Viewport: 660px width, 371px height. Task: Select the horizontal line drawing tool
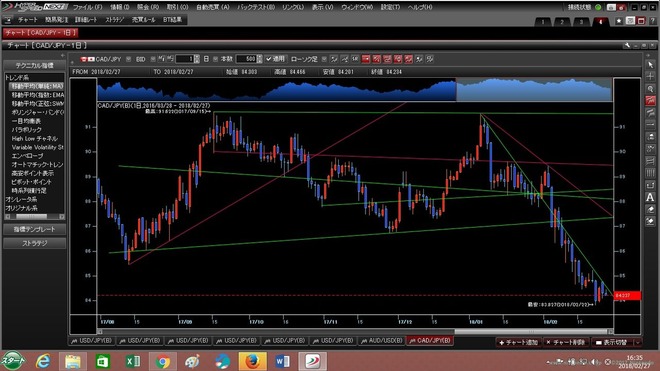650,125
